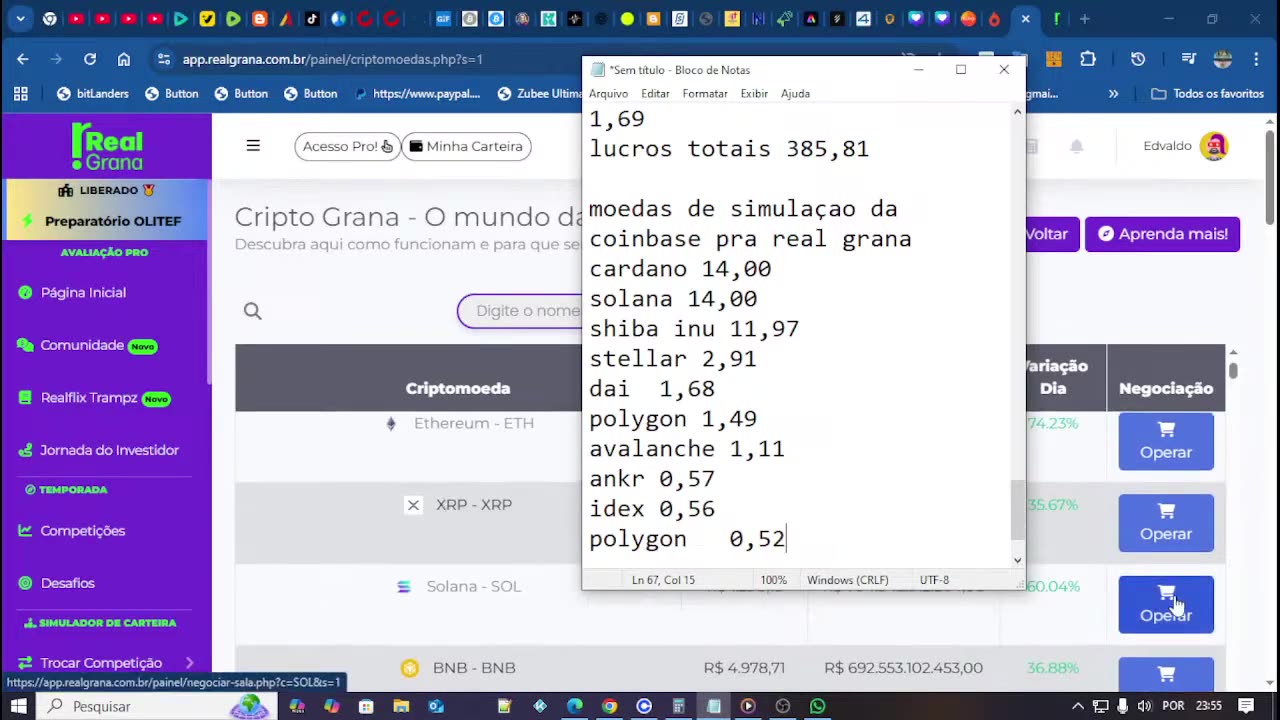
Task: Open File Explorer in taskbar
Action: 401,706
